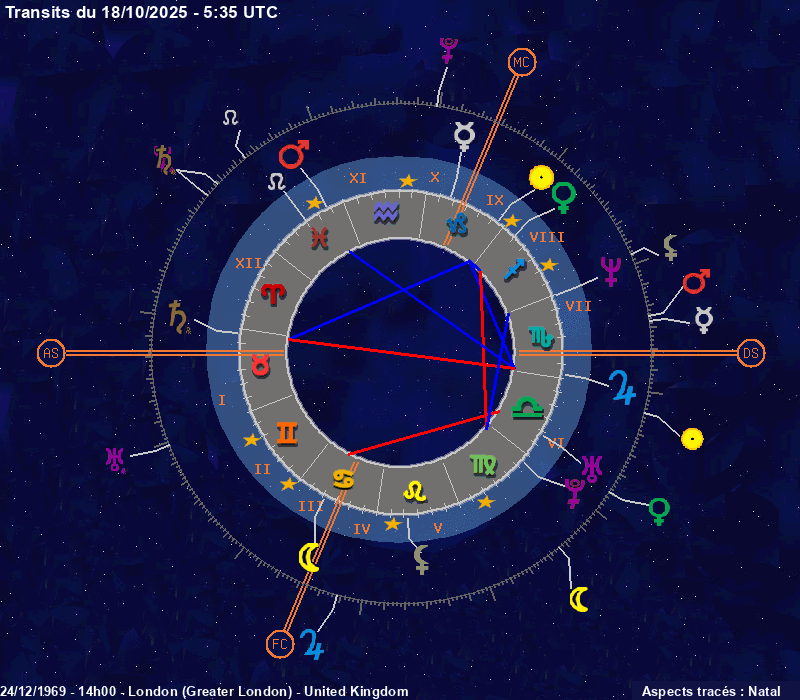
Task: Click the orange Gemini zodiac sign
Action: (287, 432)
